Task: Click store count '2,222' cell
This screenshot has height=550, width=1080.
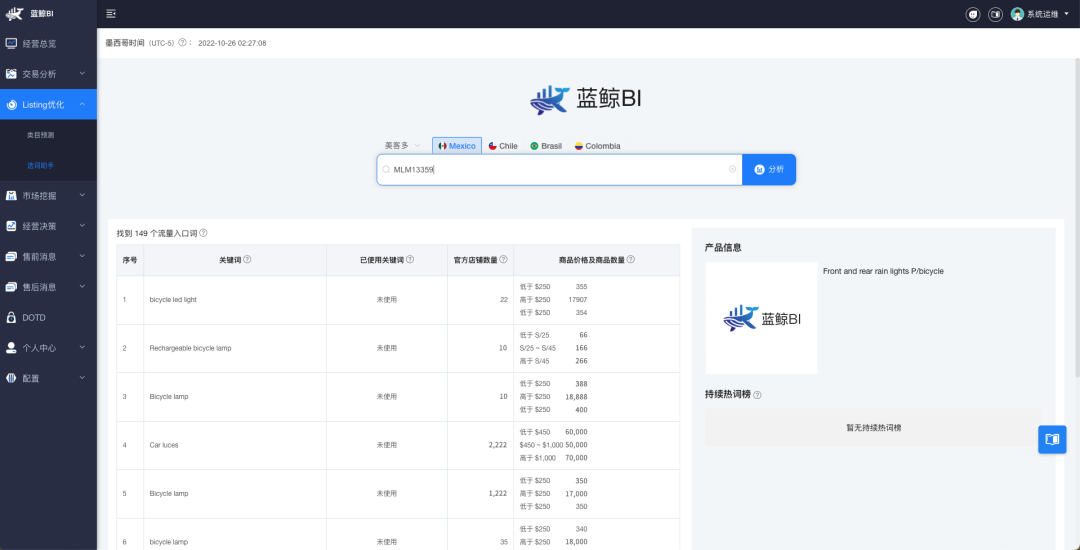Action: 497,445
